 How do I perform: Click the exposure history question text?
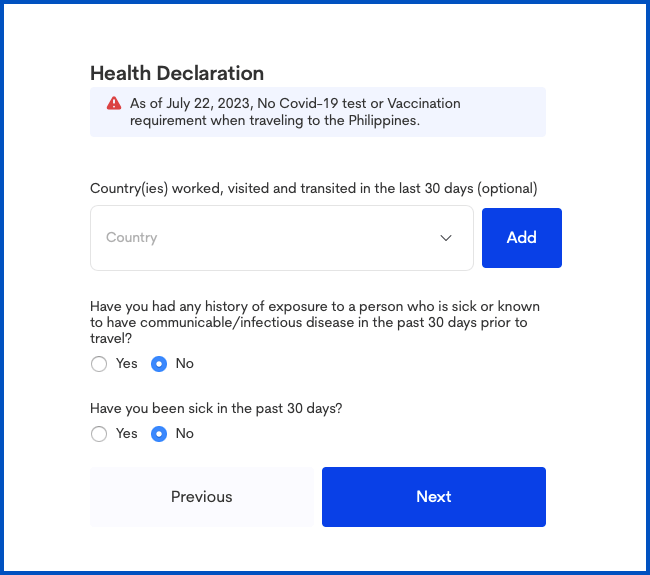coord(315,322)
